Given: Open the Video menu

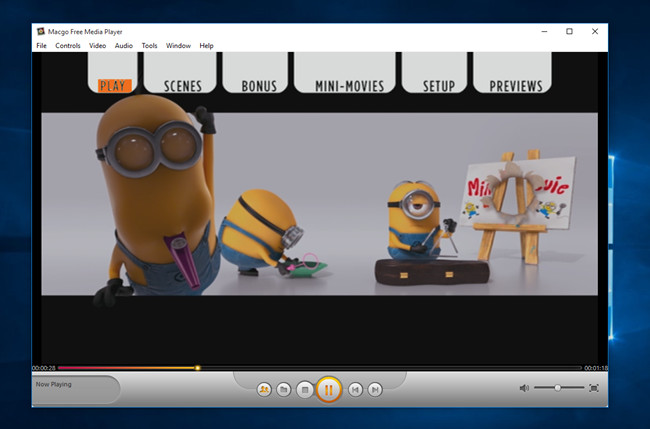Looking at the screenshot, I should pos(97,46).
